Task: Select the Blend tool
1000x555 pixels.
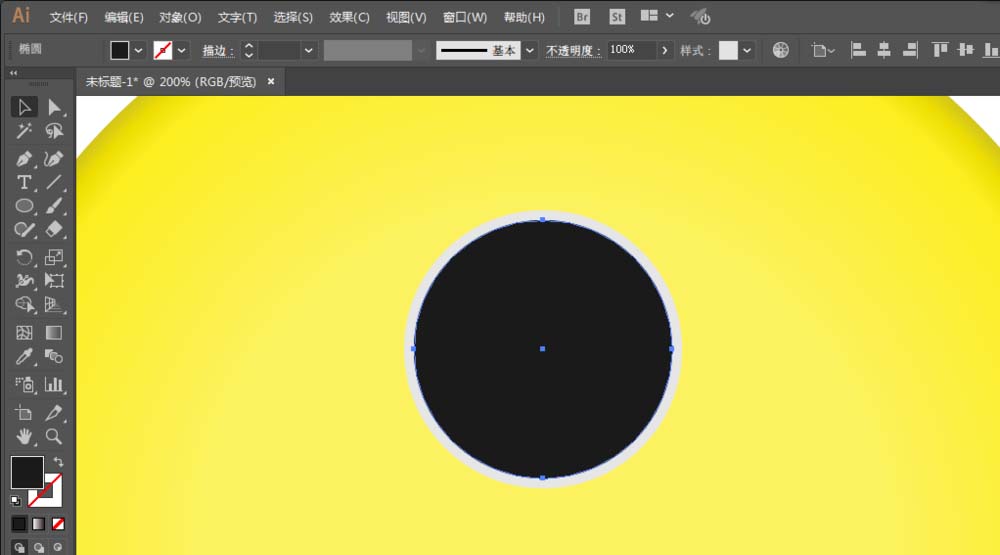Action: tap(54, 357)
